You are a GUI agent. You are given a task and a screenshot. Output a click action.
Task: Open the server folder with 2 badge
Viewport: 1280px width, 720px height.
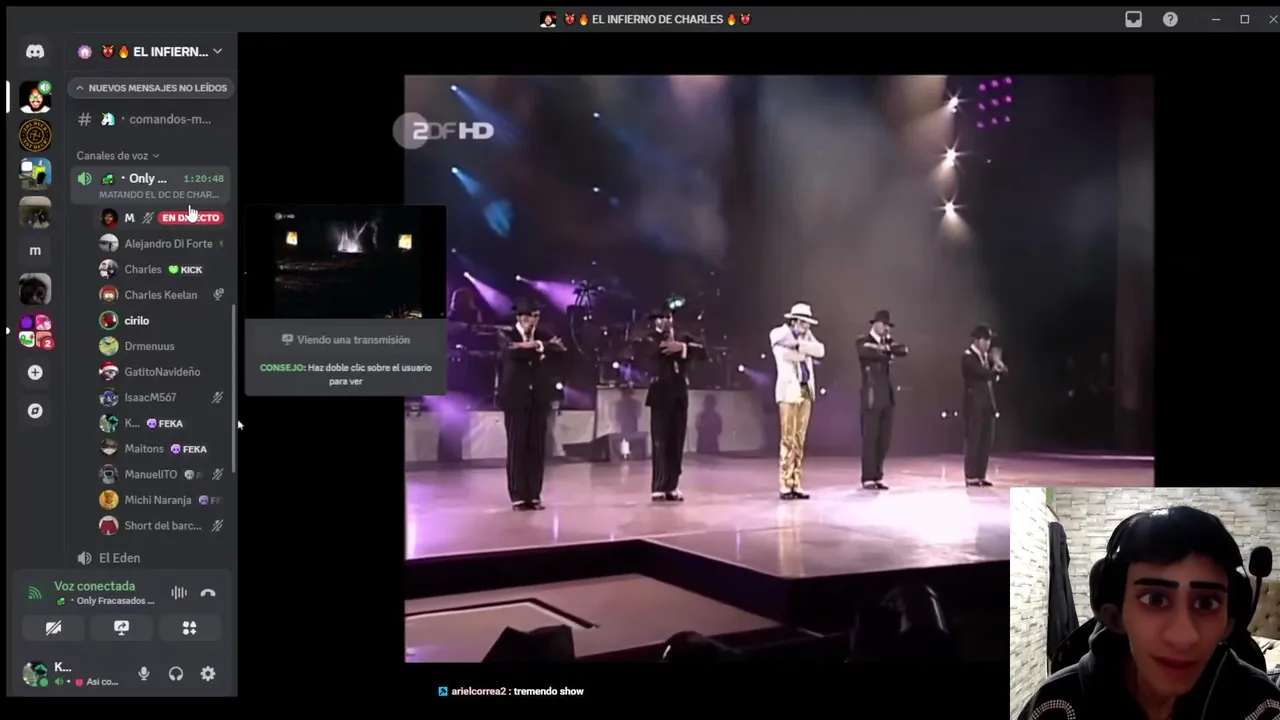click(35, 331)
